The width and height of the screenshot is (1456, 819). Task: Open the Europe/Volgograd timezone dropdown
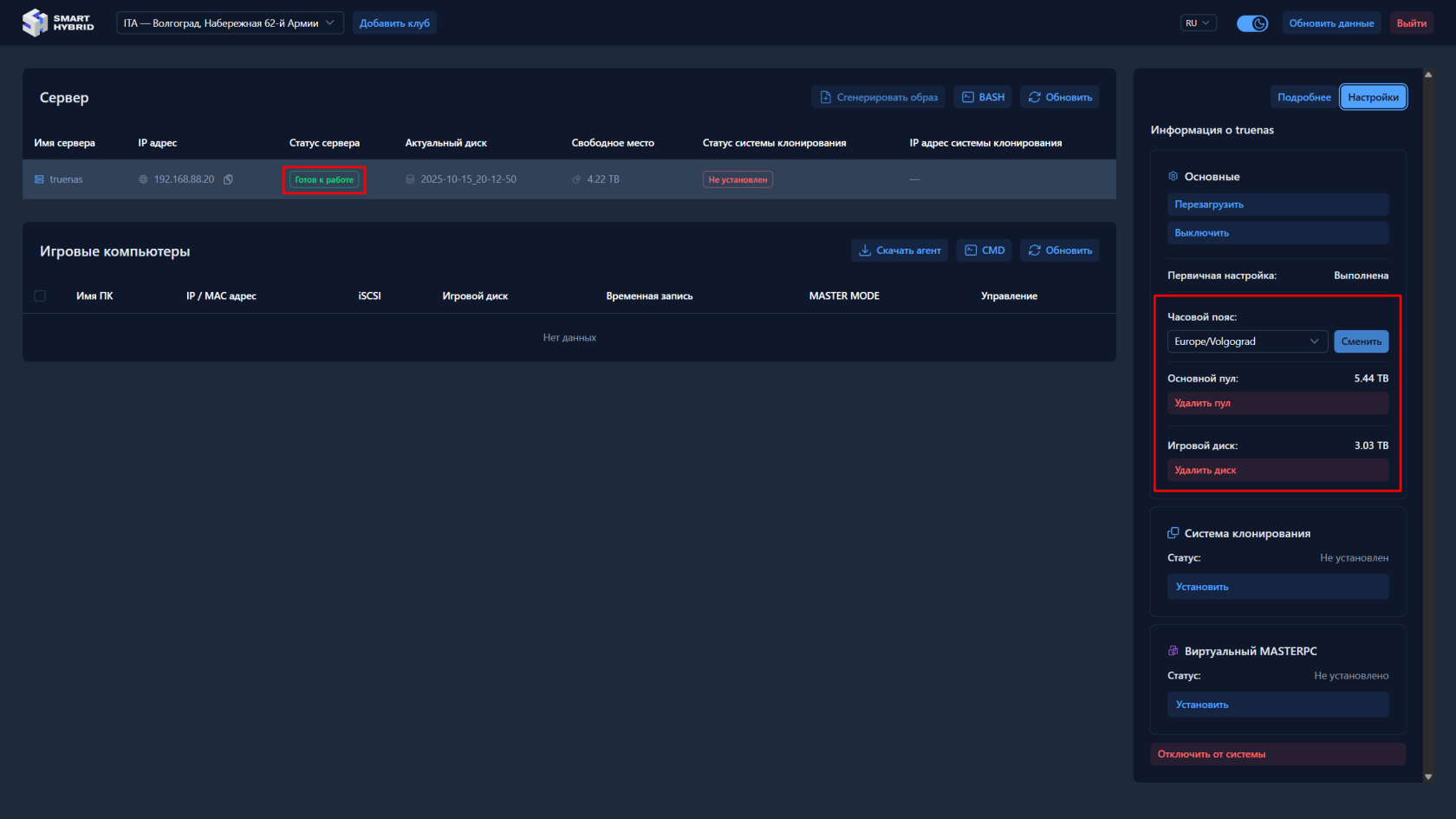click(1246, 341)
